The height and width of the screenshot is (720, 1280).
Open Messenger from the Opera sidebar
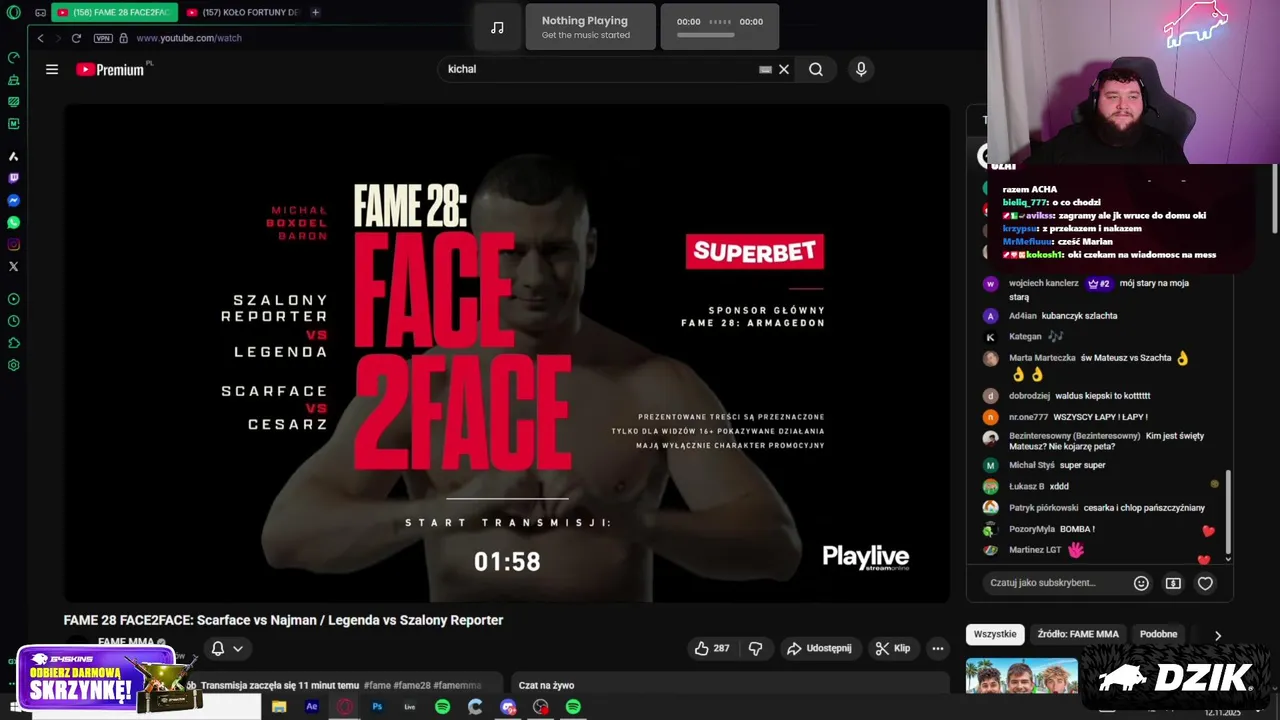click(x=13, y=200)
